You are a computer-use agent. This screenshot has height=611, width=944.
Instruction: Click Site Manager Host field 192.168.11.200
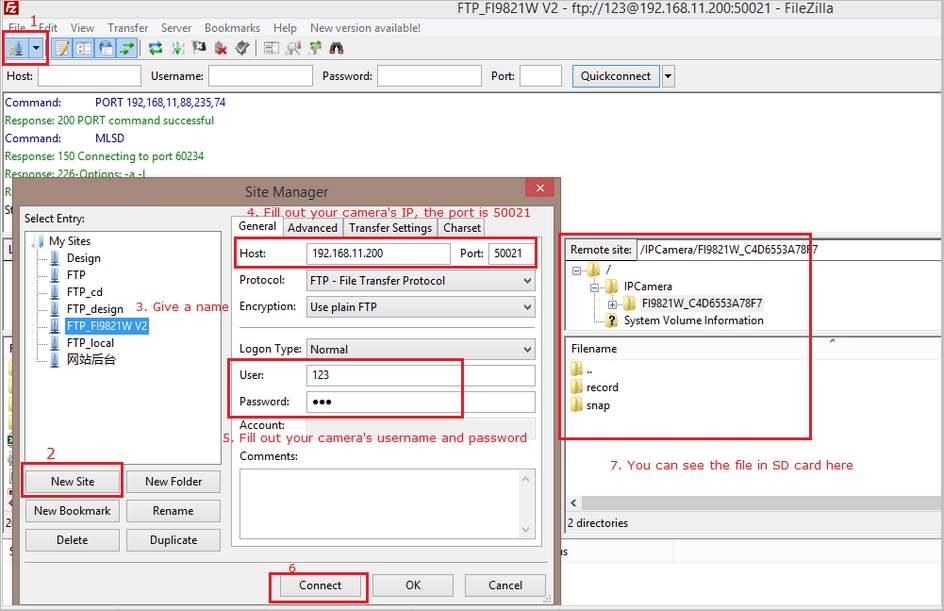click(378, 253)
